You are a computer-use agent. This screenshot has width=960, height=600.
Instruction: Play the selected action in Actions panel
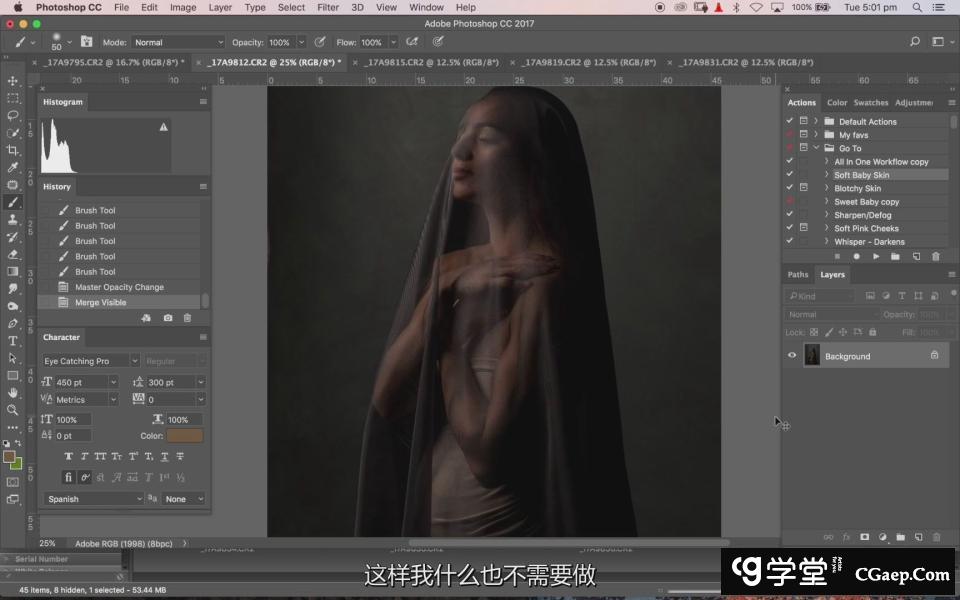876,257
